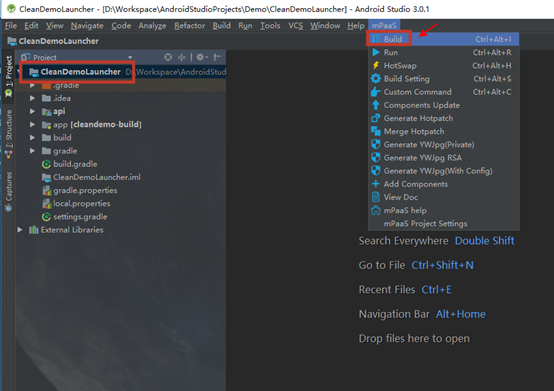Select CleanDemoLauncher project root
This screenshot has height=391, width=554.
[81, 72]
